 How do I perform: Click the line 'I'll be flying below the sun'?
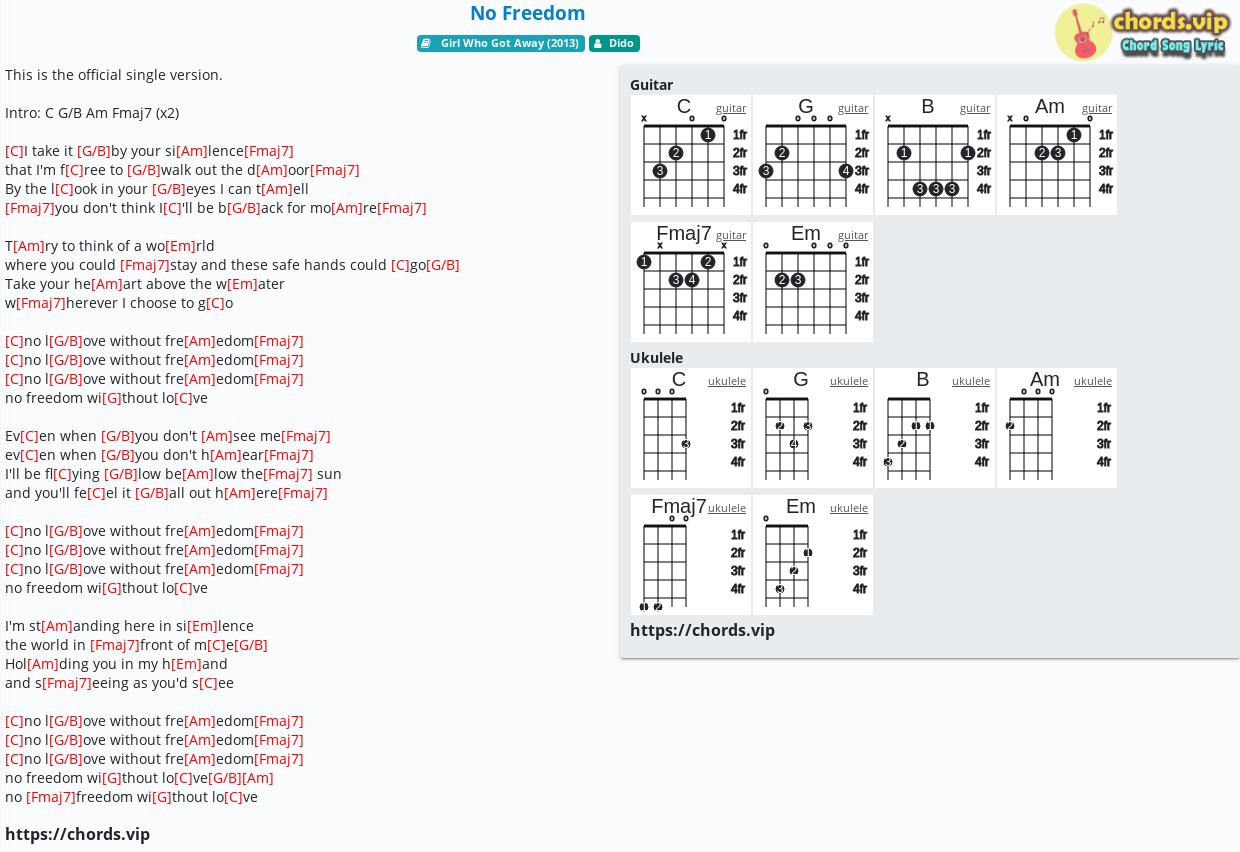click(x=173, y=474)
